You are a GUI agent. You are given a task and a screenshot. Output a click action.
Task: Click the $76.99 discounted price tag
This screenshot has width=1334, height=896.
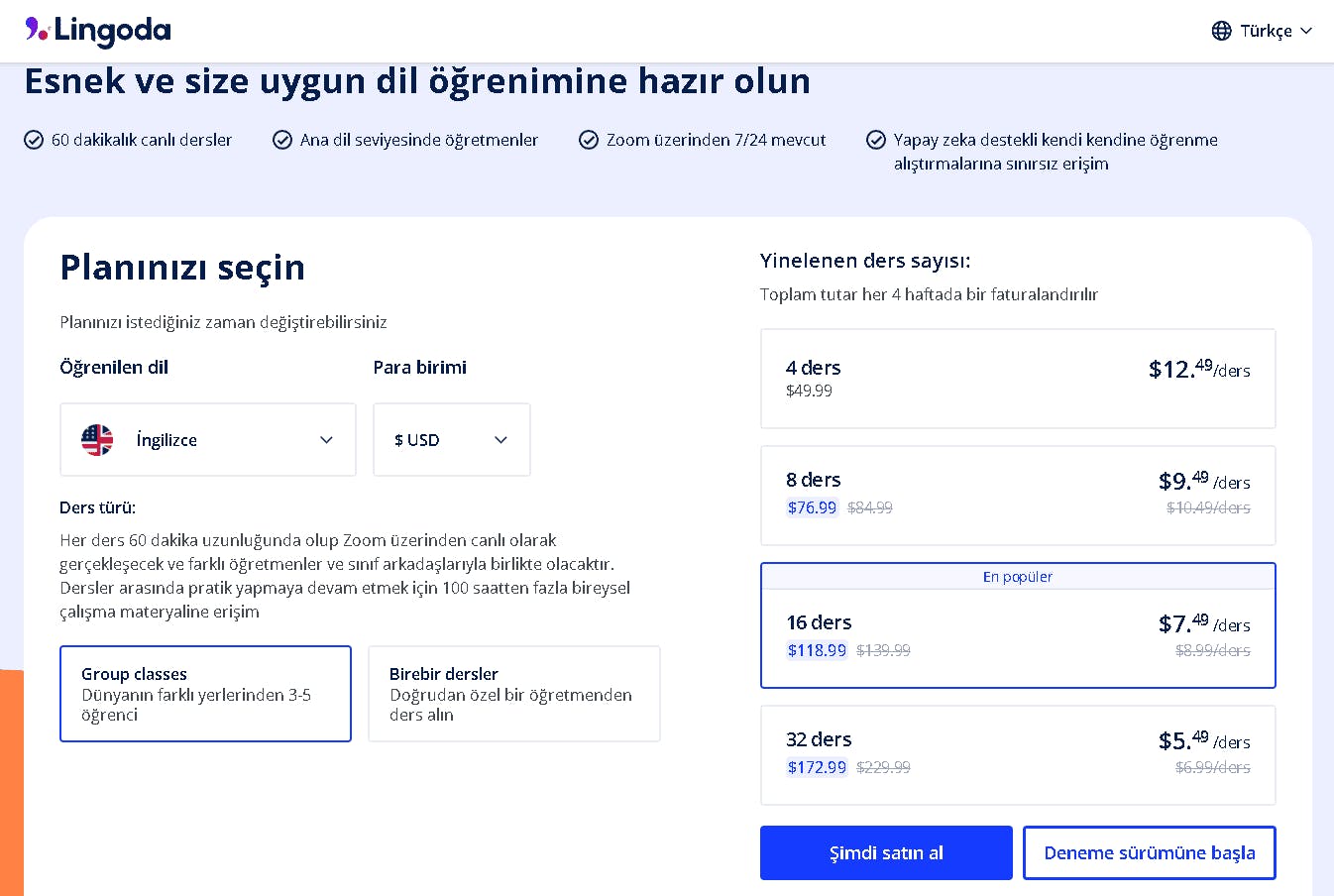(x=812, y=507)
